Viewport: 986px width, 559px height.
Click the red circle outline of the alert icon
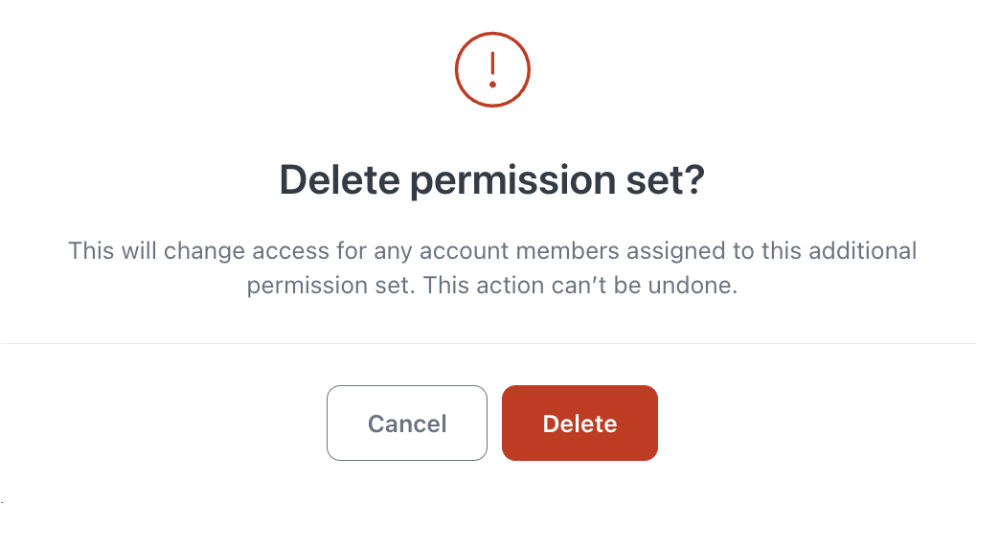(458, 70)
